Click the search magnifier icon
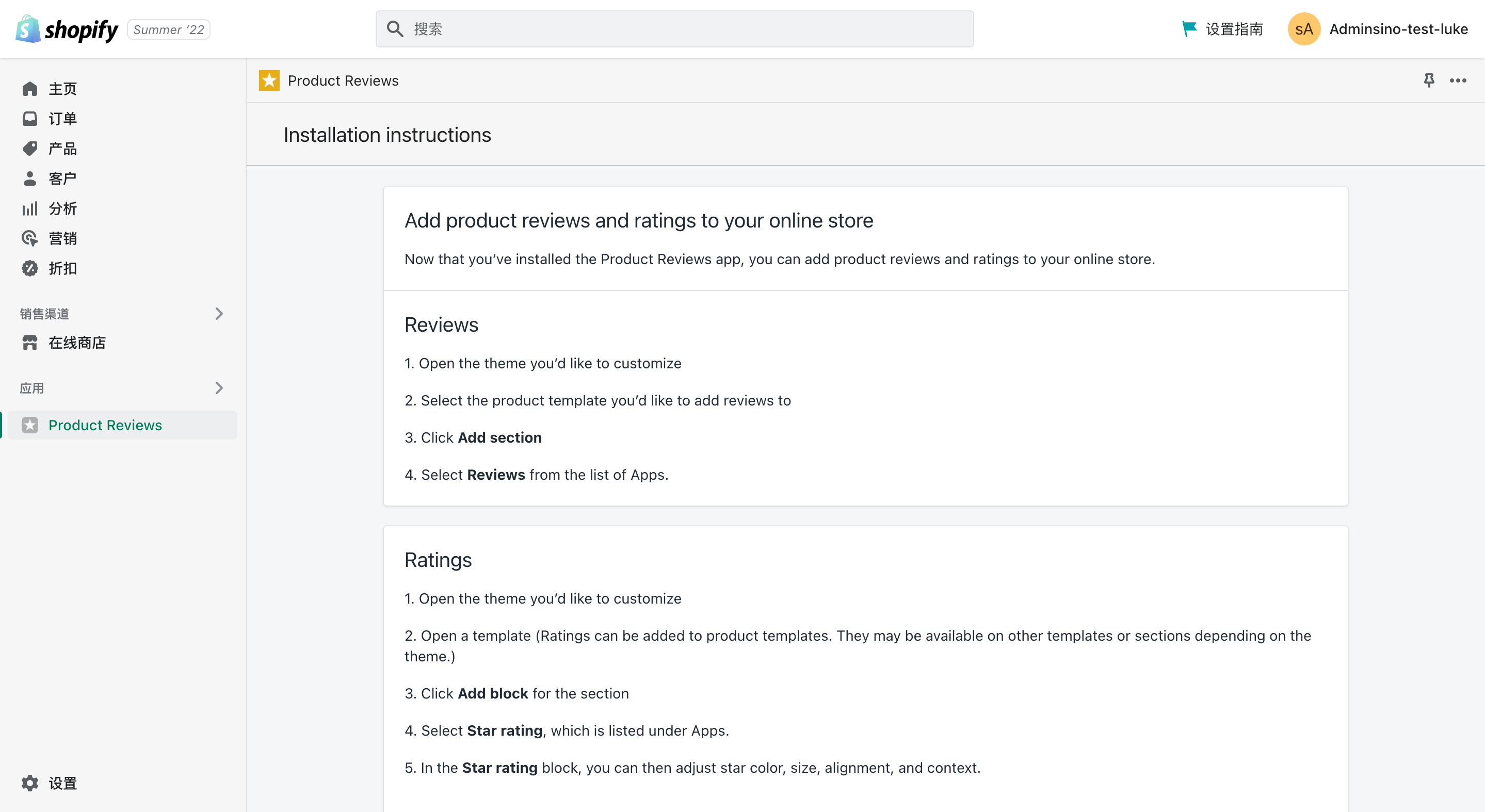1485x812 pixels. coord(395,29)
